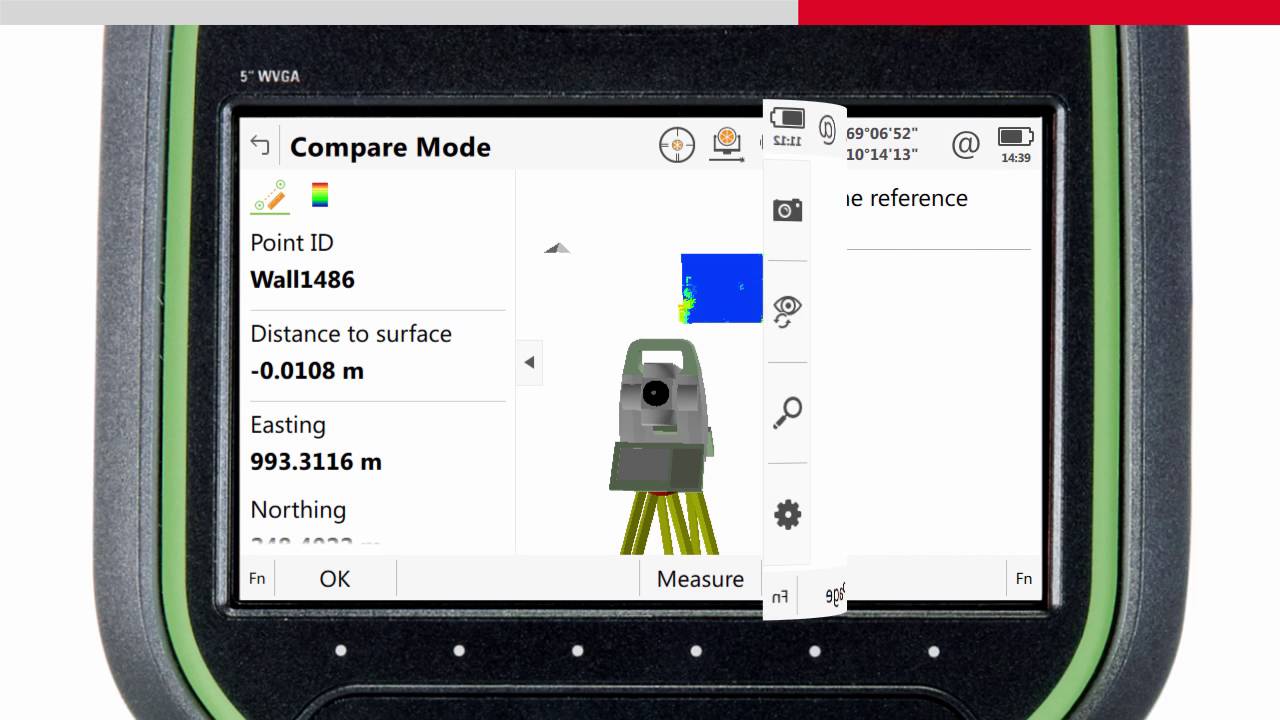This screenshot has height=720, width=1280.
Task: Open the camera tool in side panel
Action: (x=787, y=209)
